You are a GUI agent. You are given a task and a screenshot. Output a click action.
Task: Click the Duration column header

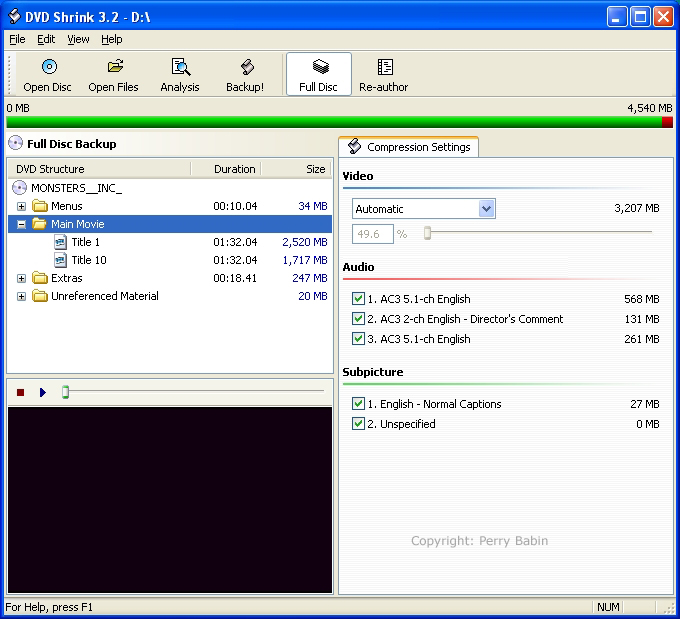tap(226, 169)
